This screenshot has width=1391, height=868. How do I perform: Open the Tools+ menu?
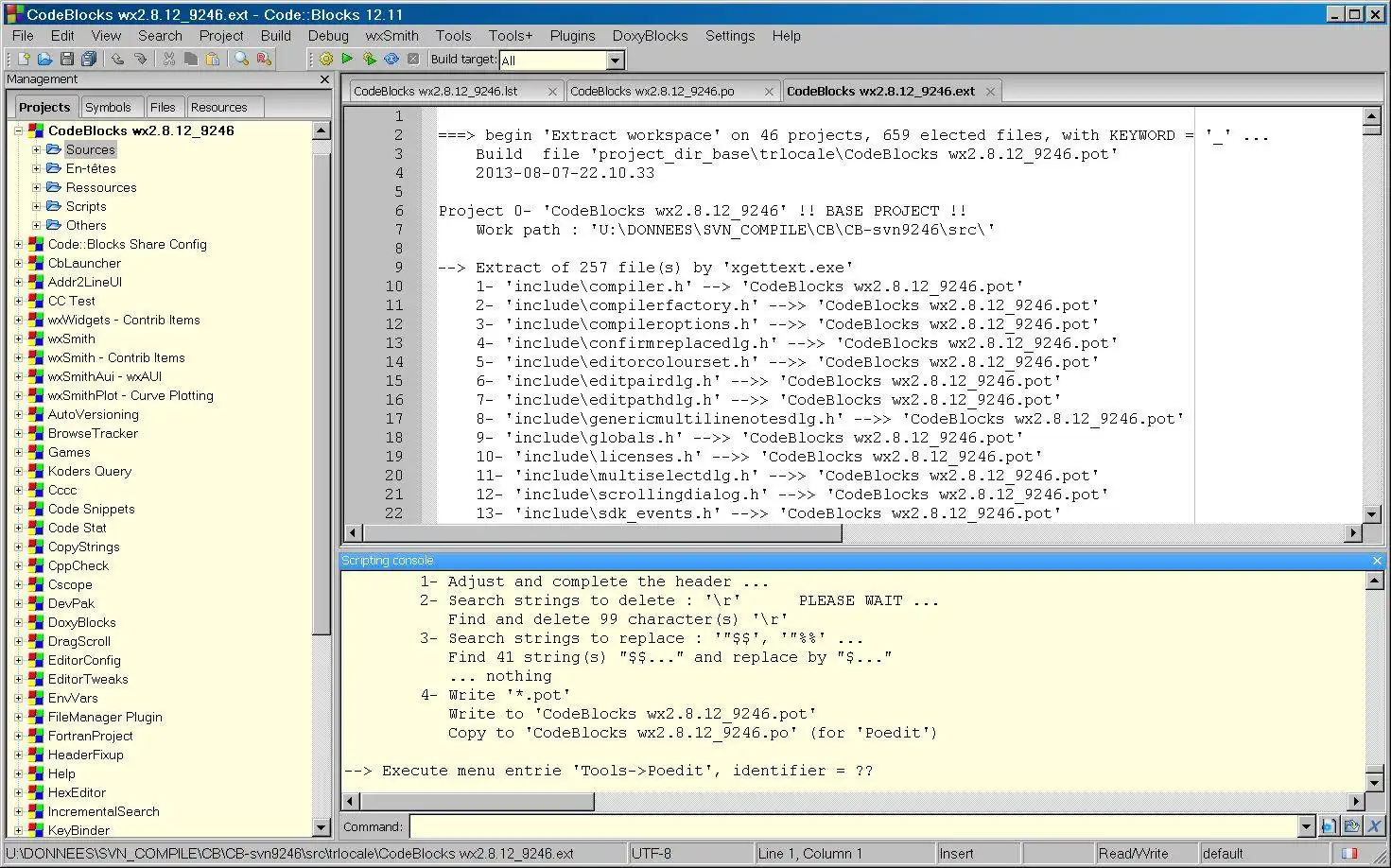coord(511,36)
